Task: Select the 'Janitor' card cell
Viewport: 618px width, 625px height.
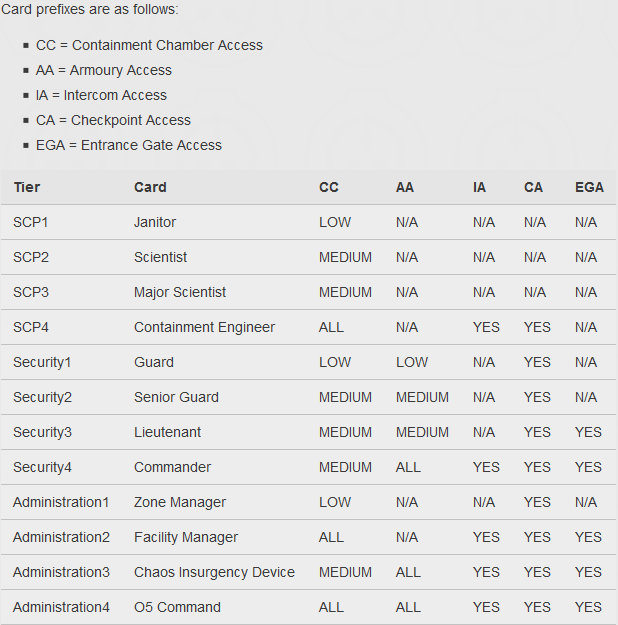Action: pyautogui.click(x=155, y=222)
